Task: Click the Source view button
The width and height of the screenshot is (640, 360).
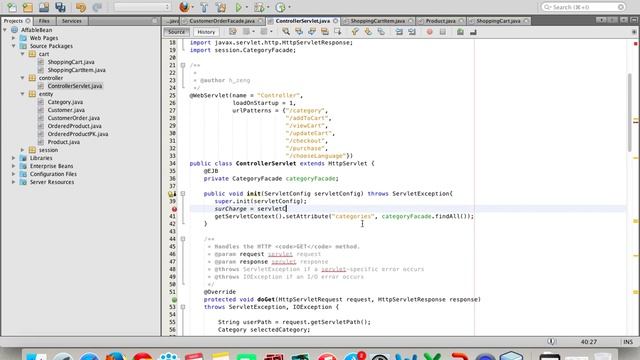Action: 176,32
